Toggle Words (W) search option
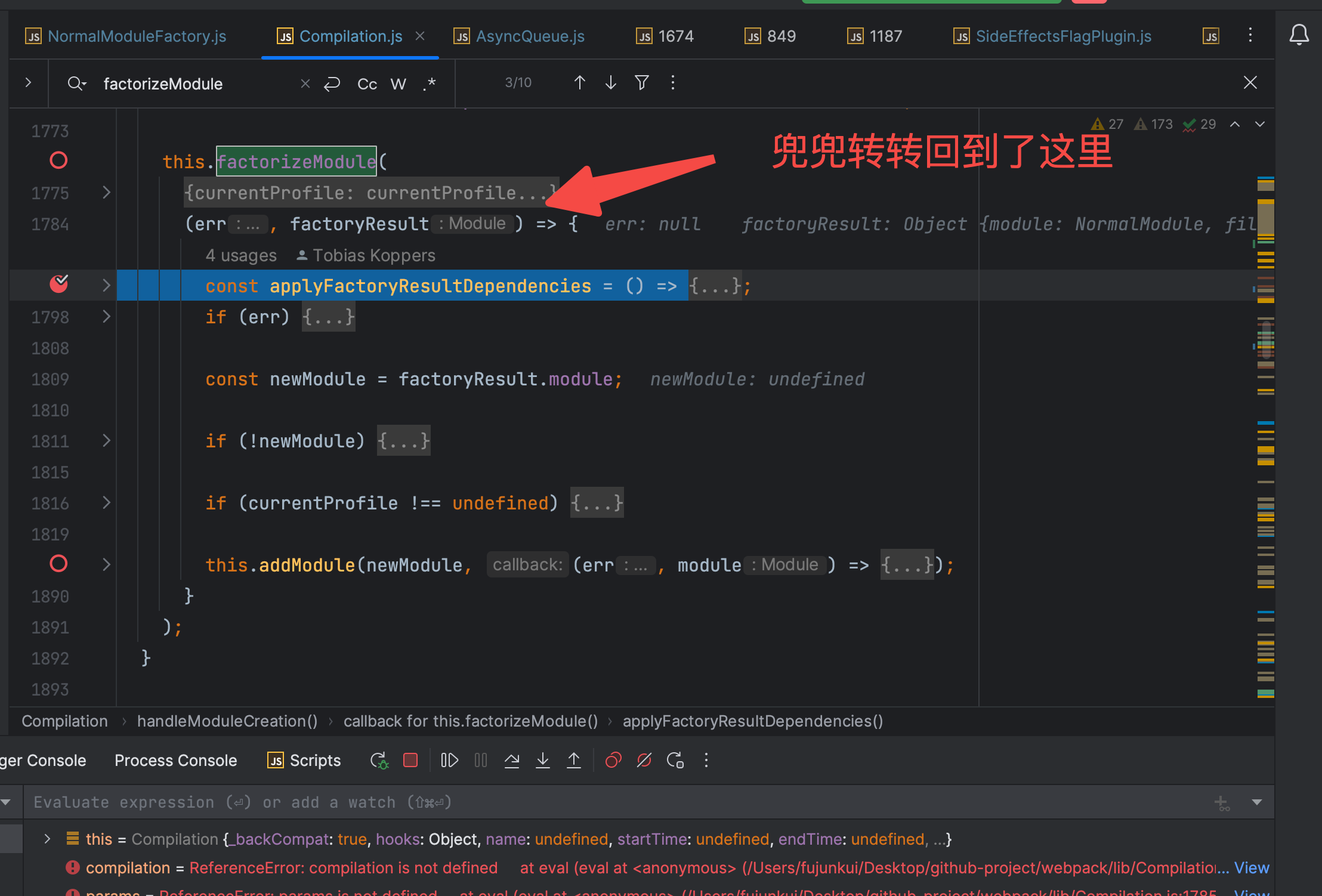This screenshot has height=896, width=1322. click(x=398, y=84)
